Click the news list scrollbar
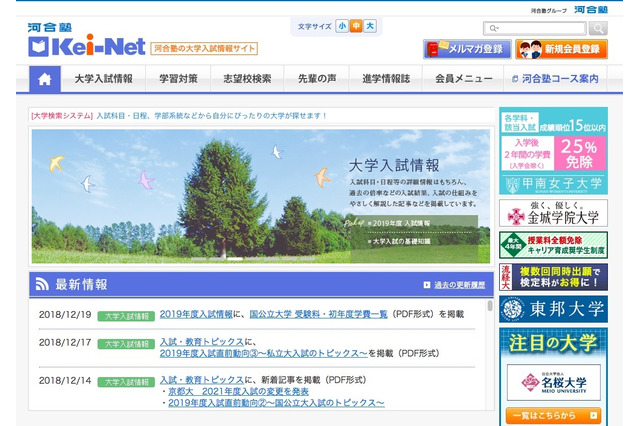The image size is (640, 426). [x=490, y=306]
